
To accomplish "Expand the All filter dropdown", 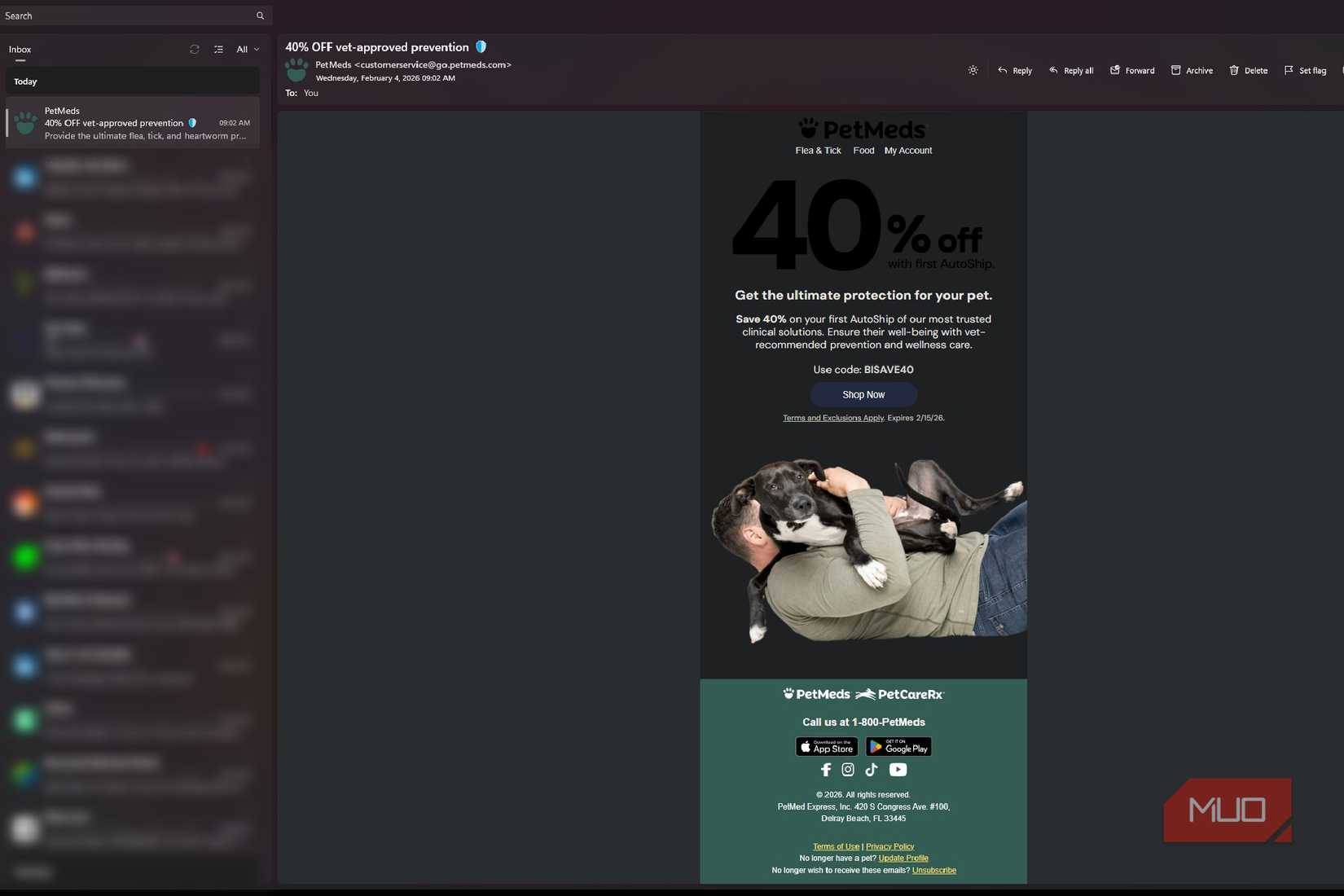I will point(248,50).
